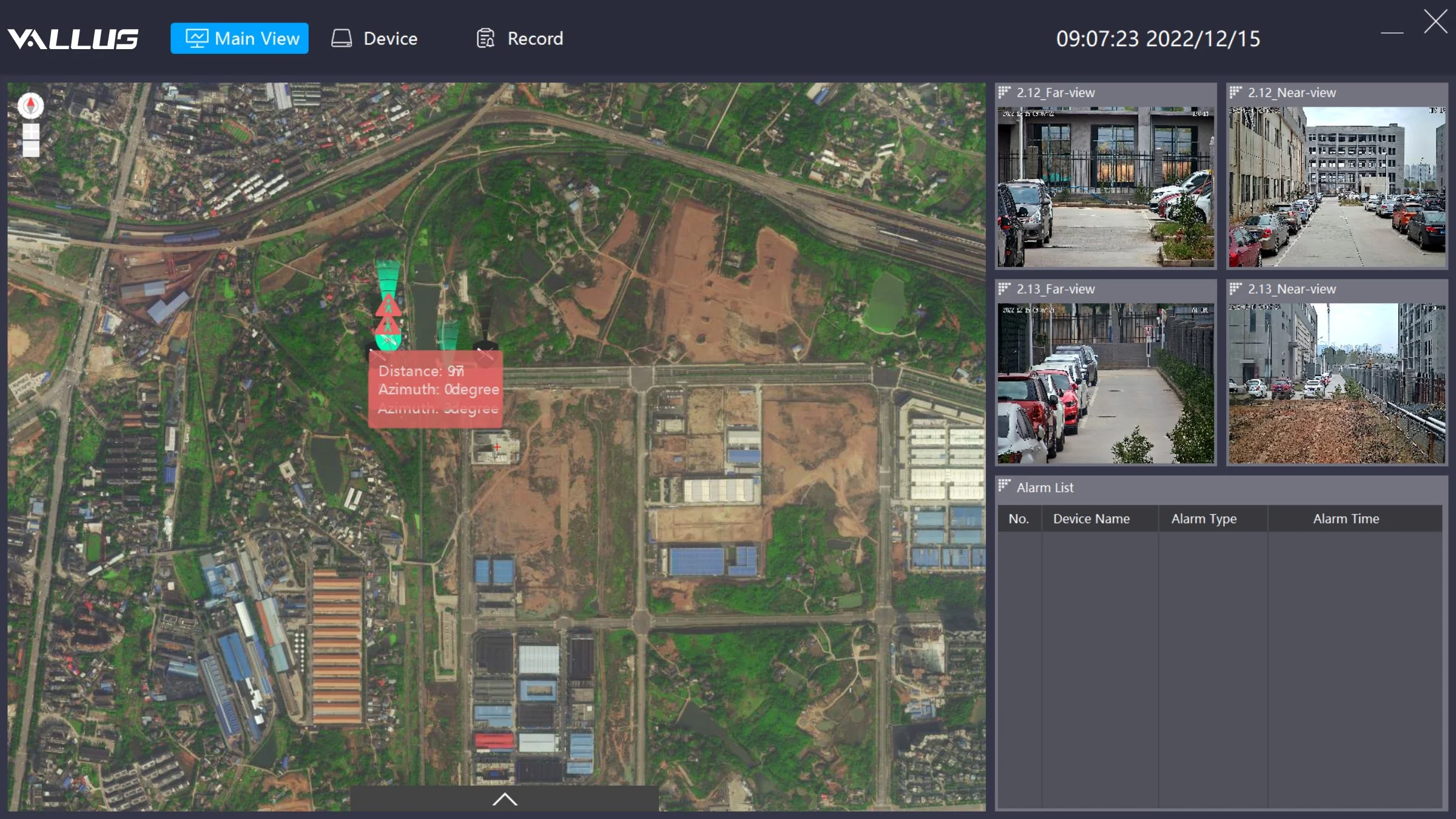Click the Alarm List panel icon
The width and height of the screenshot is (1456, 819).
1004,486
